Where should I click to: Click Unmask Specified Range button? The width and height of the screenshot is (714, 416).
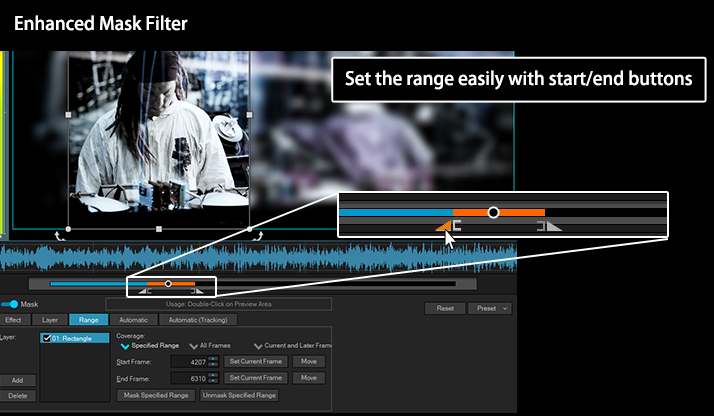[x=239, y=396]
